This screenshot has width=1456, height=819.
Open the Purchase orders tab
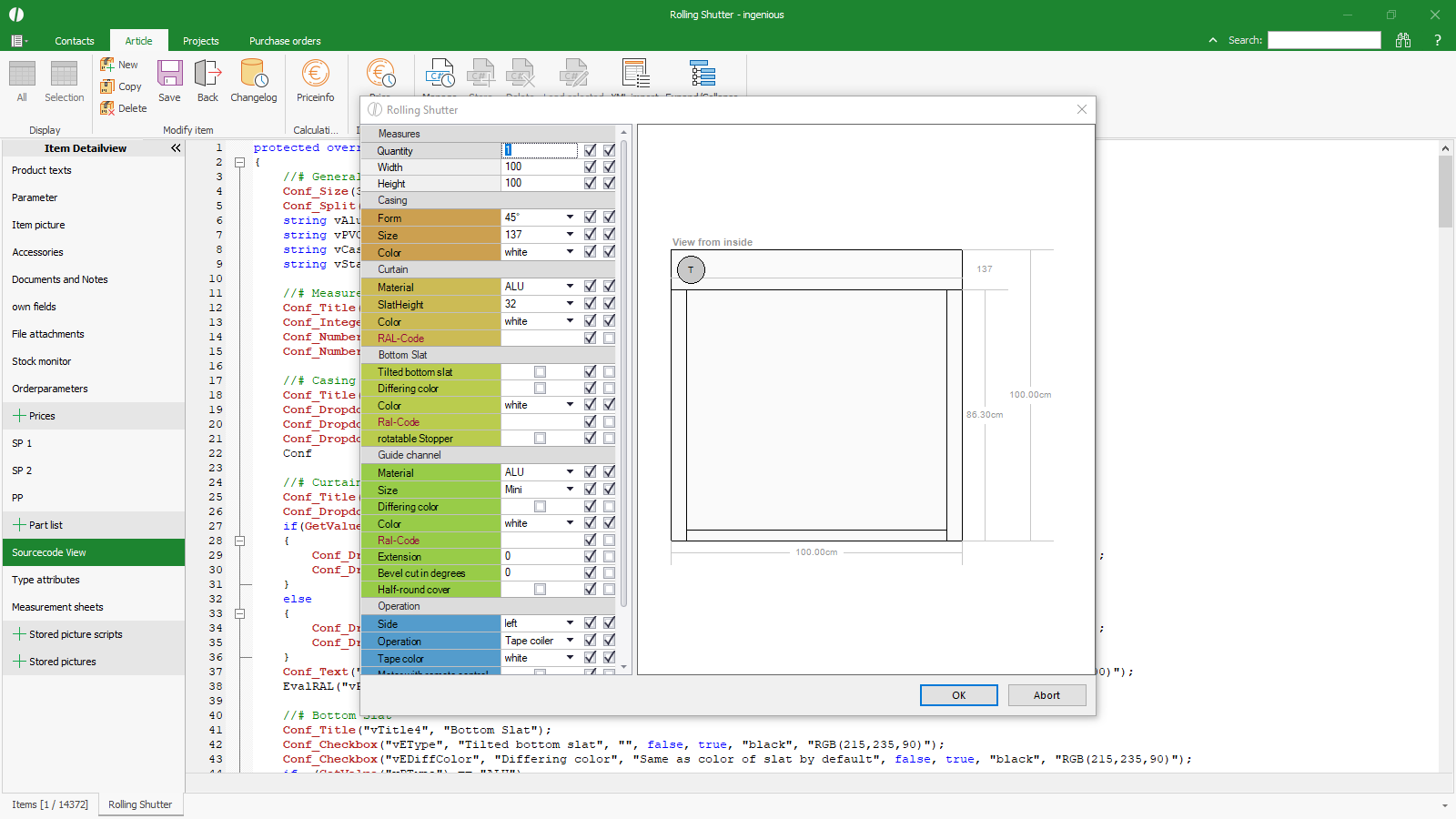tap(285, 41)
